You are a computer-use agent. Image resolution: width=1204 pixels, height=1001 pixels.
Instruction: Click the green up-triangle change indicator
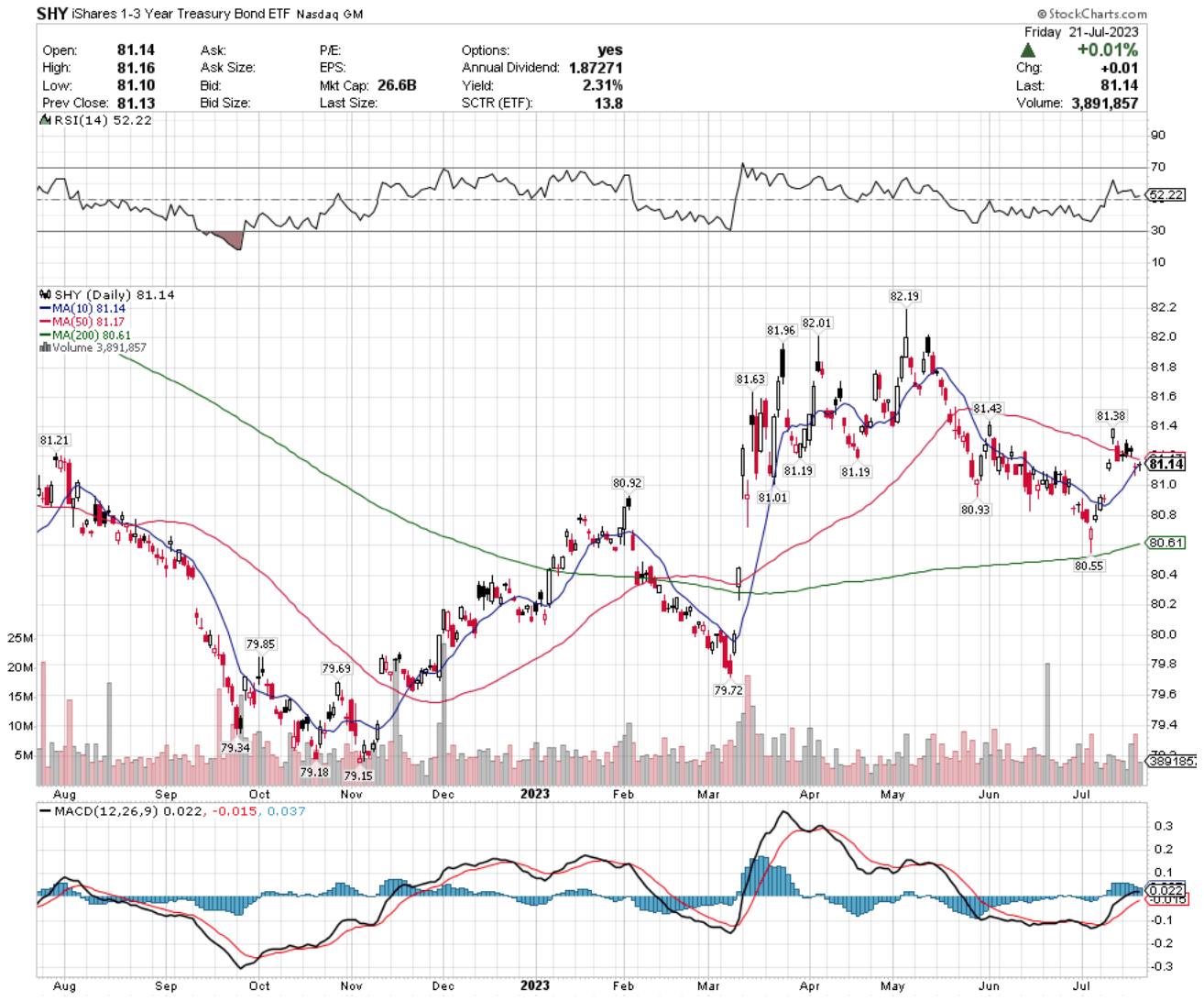[x=1028, y=49]
